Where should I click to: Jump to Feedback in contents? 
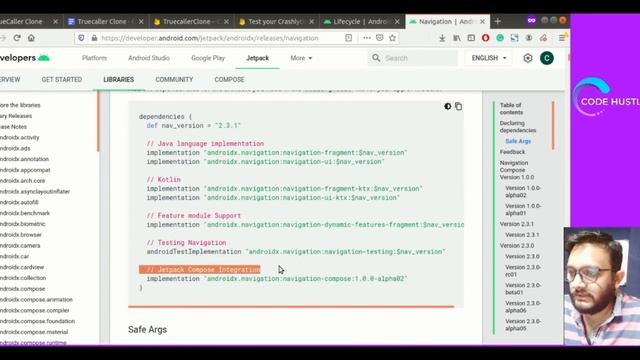point(512,152)
